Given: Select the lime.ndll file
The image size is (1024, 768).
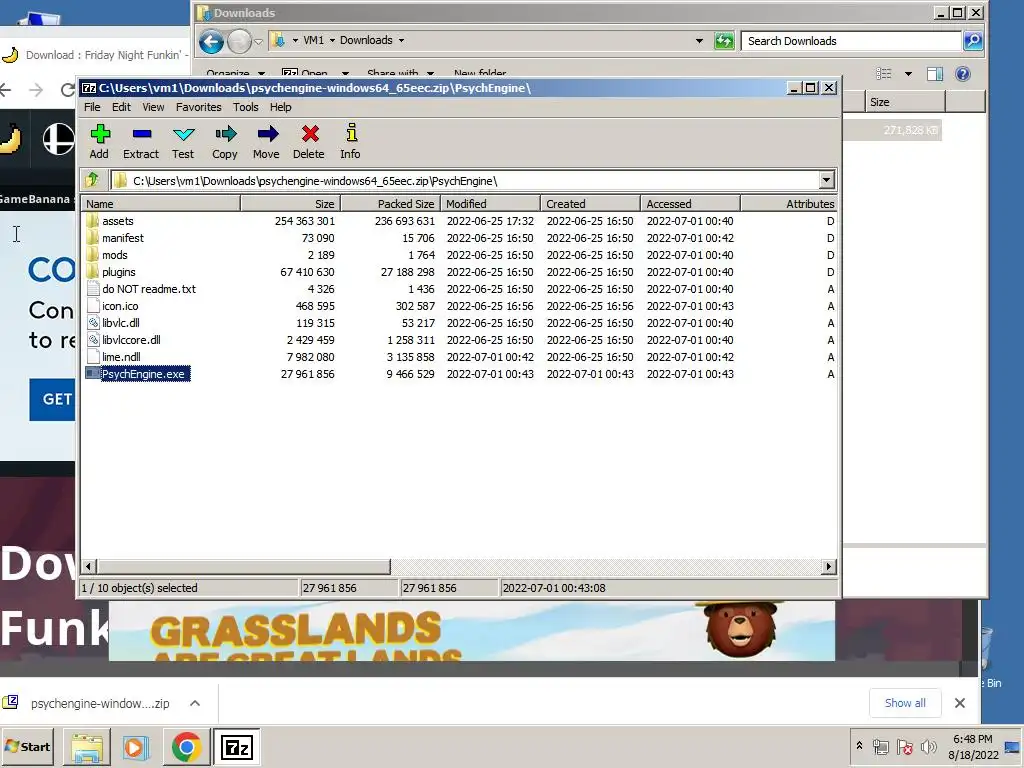Looking at the screenshot, I should pos(121,357).
